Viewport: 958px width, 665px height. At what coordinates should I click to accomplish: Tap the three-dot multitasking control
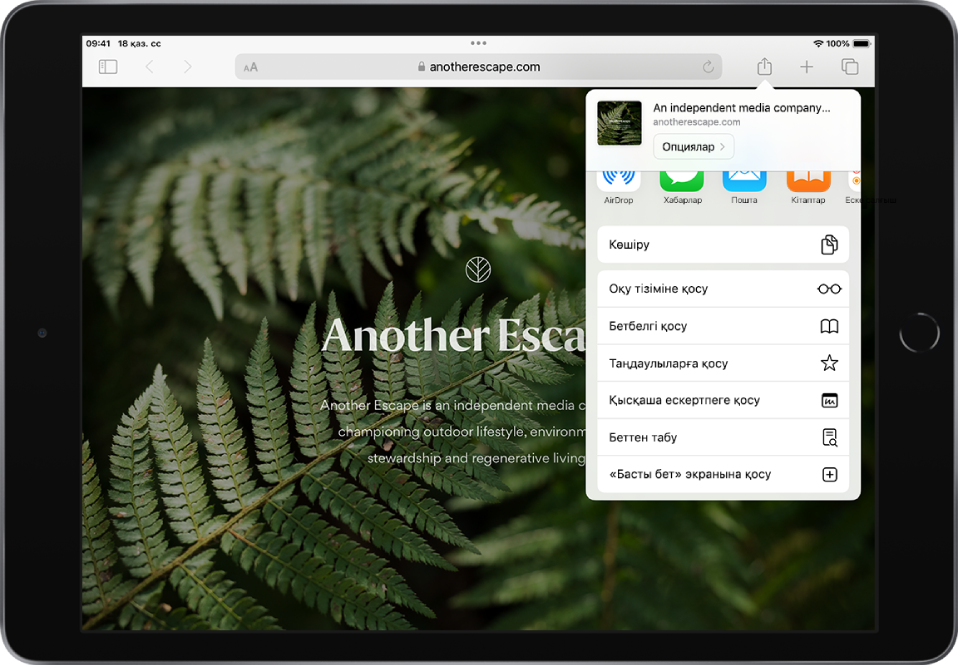click(x=478, y=43)
